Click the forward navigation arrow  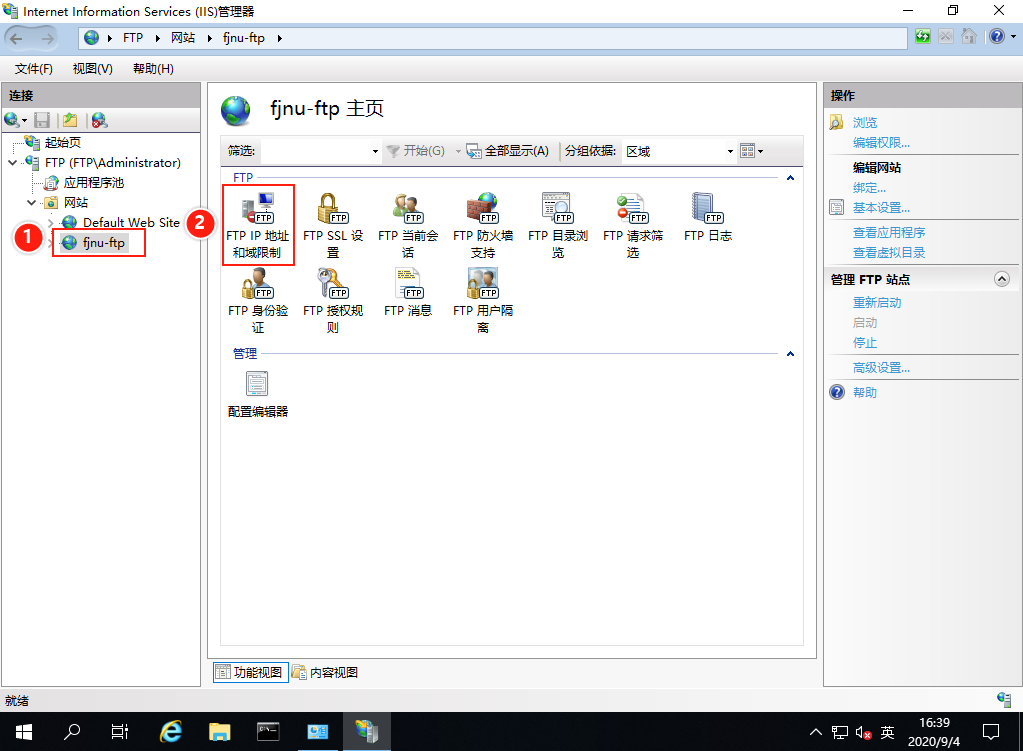pos(48,38)
